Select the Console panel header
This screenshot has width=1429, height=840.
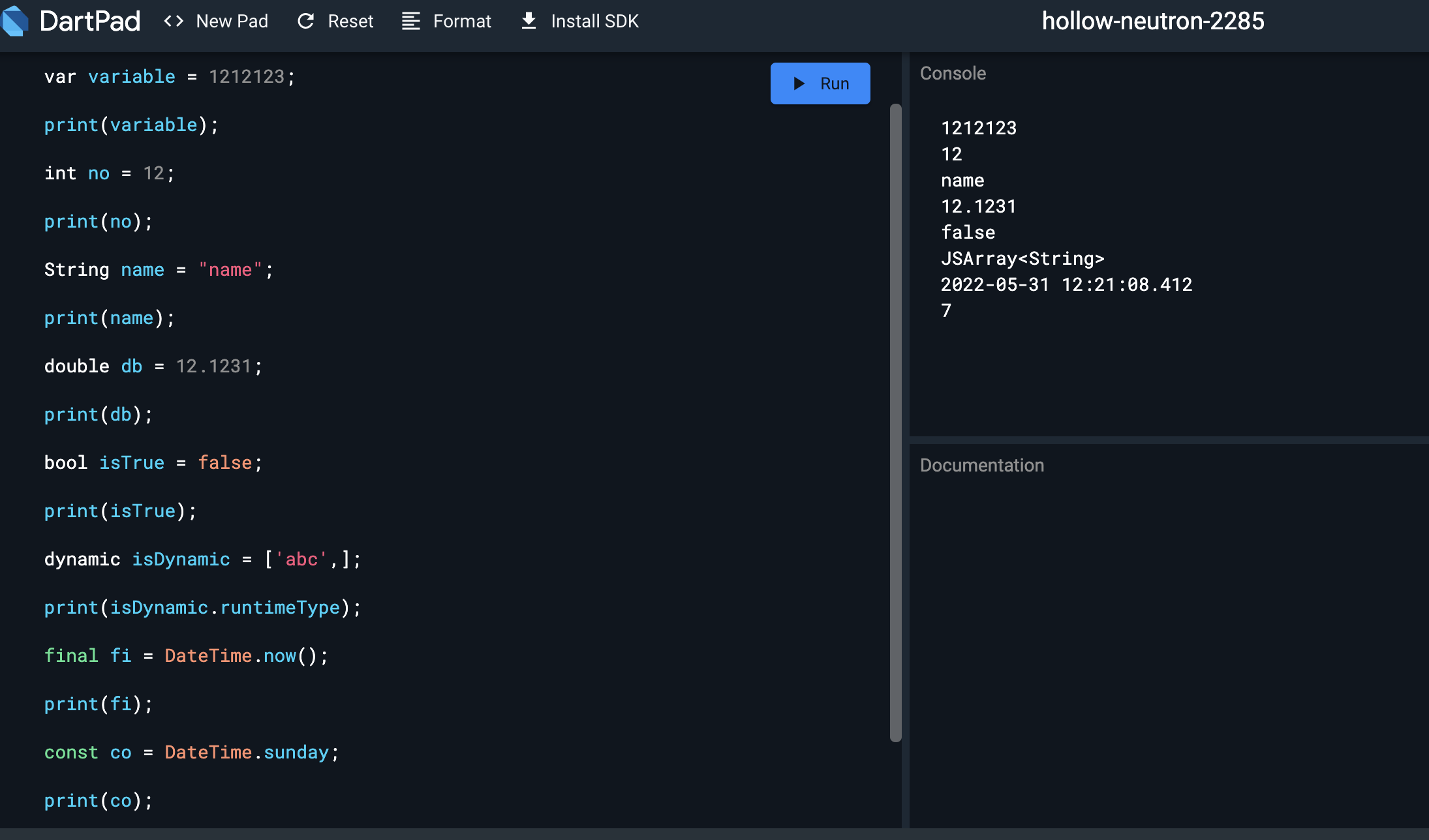pyautogui.click(x=953, y=73)
